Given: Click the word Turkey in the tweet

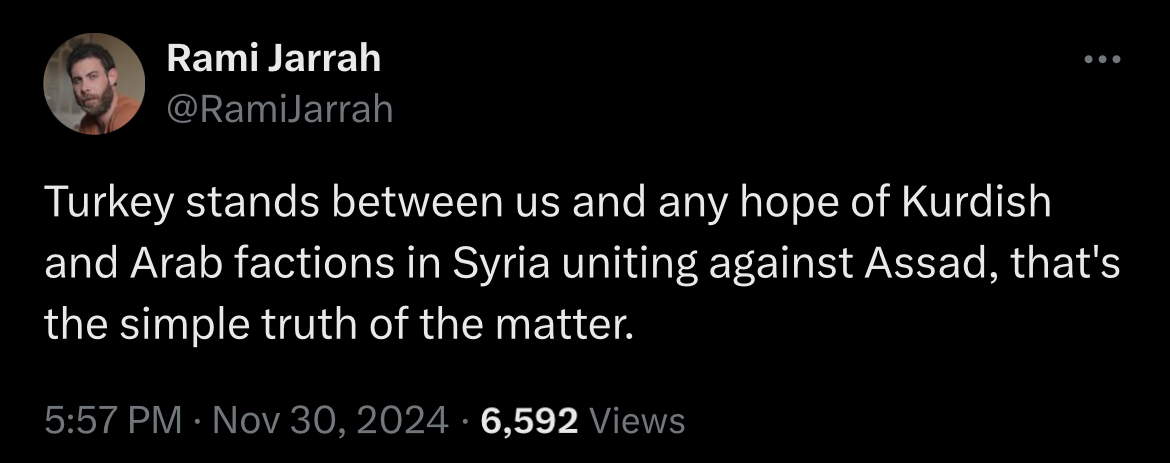Looking at the screenshot, I should 102,204.
